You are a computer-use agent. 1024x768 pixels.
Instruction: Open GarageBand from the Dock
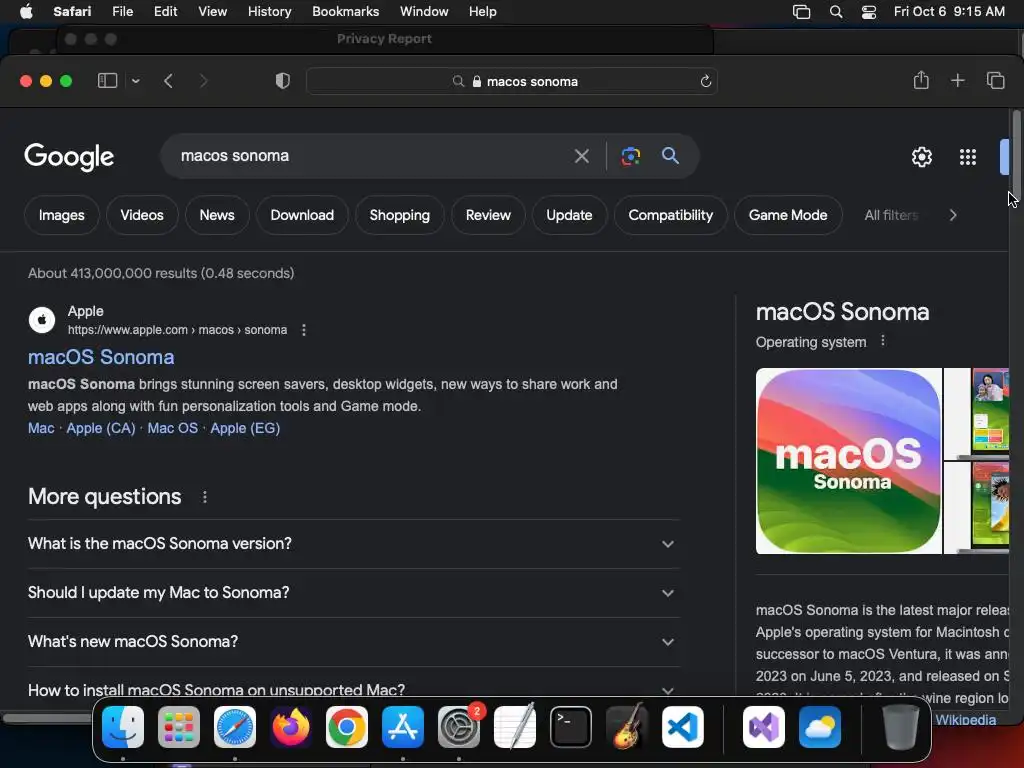[x=627, y=727]
